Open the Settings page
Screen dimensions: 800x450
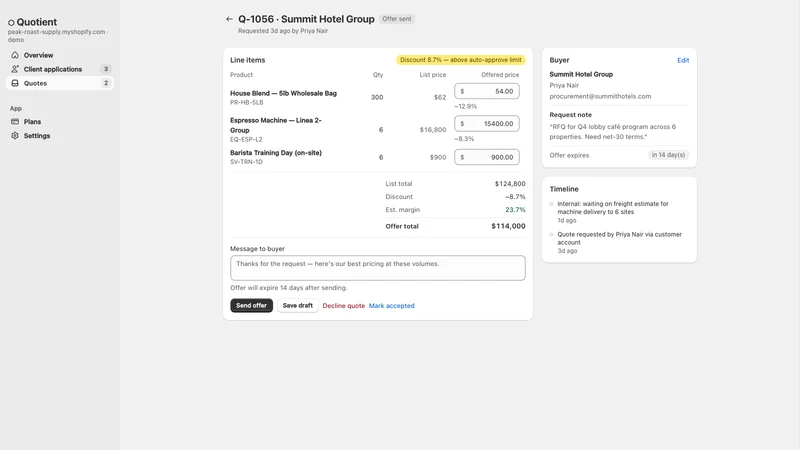coord(60,136)
